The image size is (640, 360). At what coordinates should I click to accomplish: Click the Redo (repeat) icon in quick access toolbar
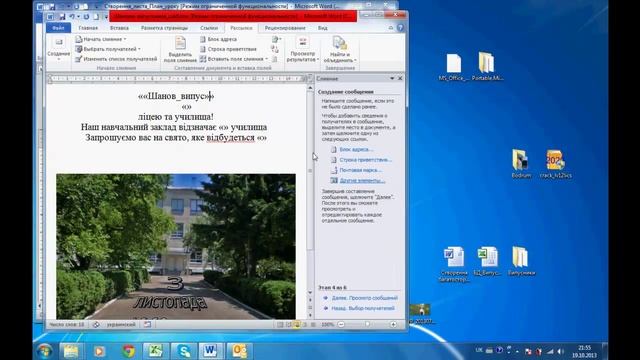[x=87, y=17]
